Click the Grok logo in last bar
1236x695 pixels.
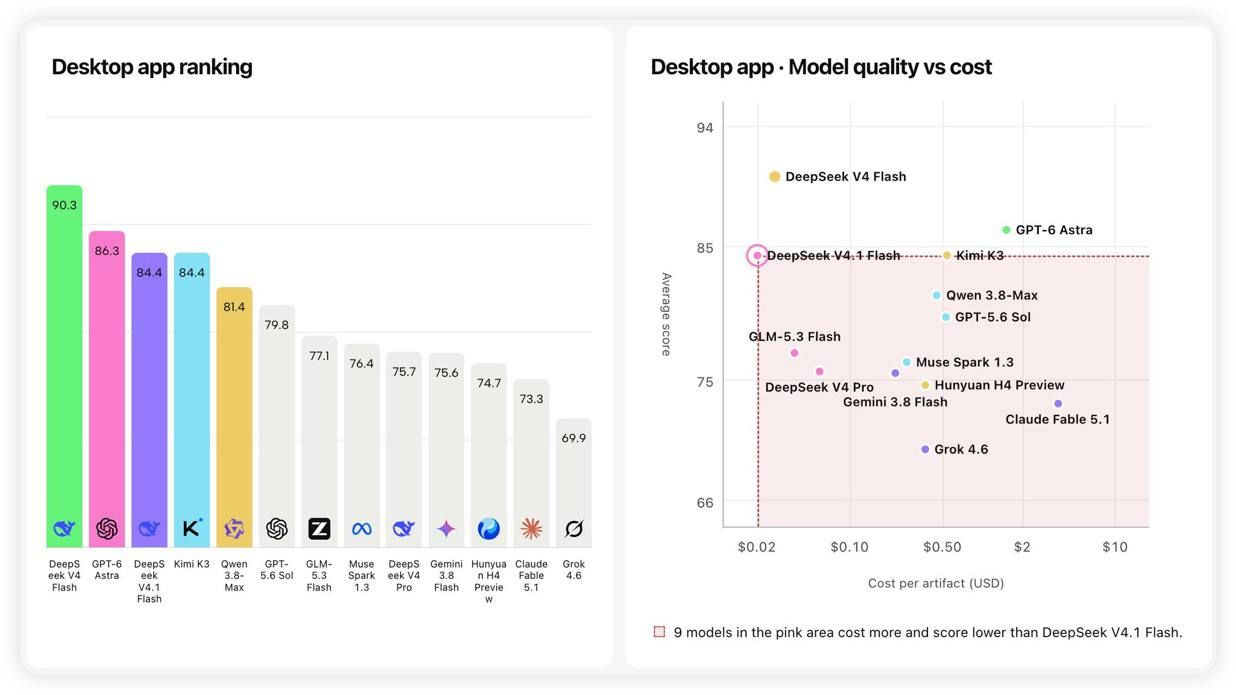pyautogui.click(x=574, y=529)
